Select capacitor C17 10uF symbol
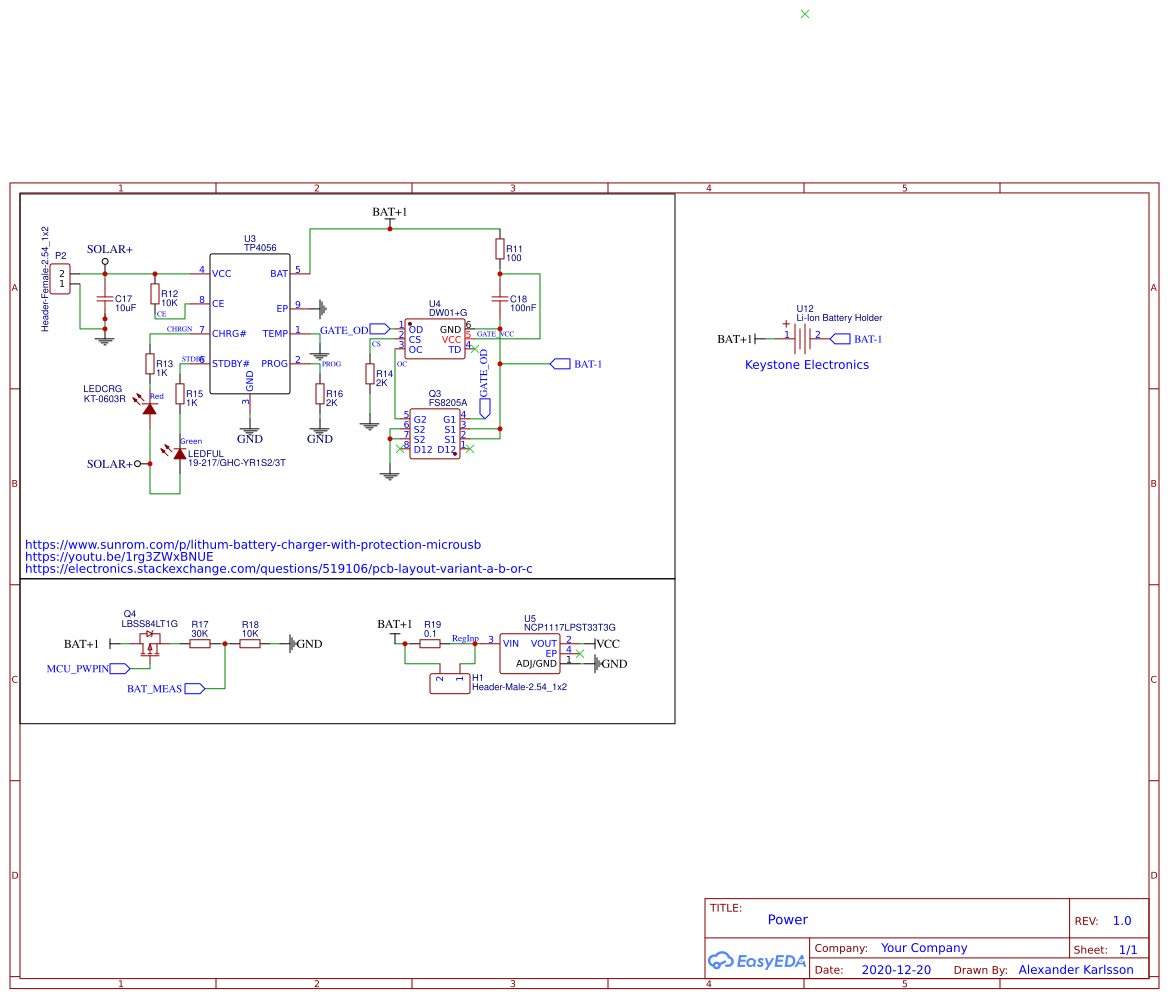The height and width of the screenshot is (999, 1169). (x=104, y=299)
